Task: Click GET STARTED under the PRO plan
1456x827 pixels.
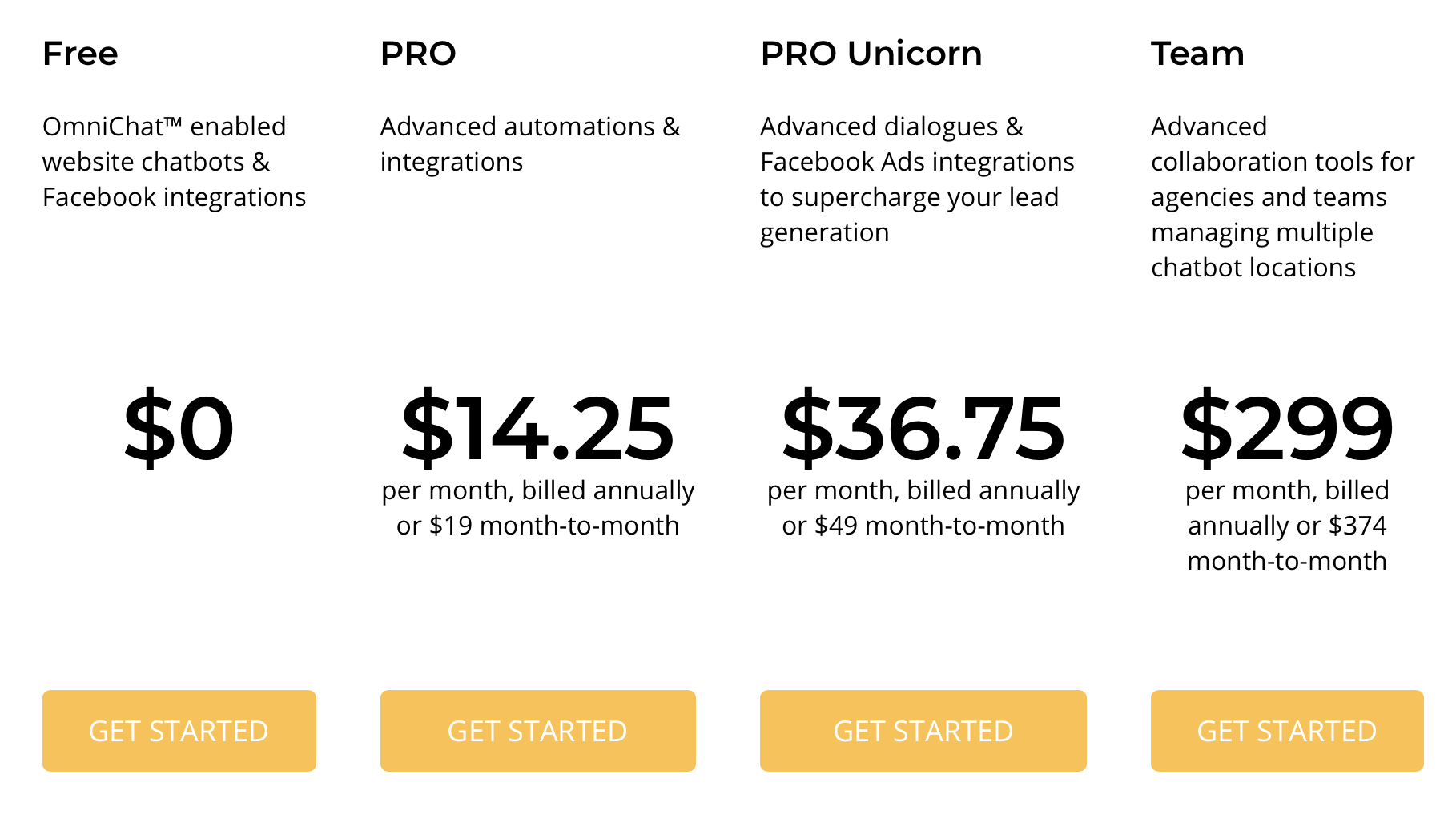Action: [x=538, y=731]
